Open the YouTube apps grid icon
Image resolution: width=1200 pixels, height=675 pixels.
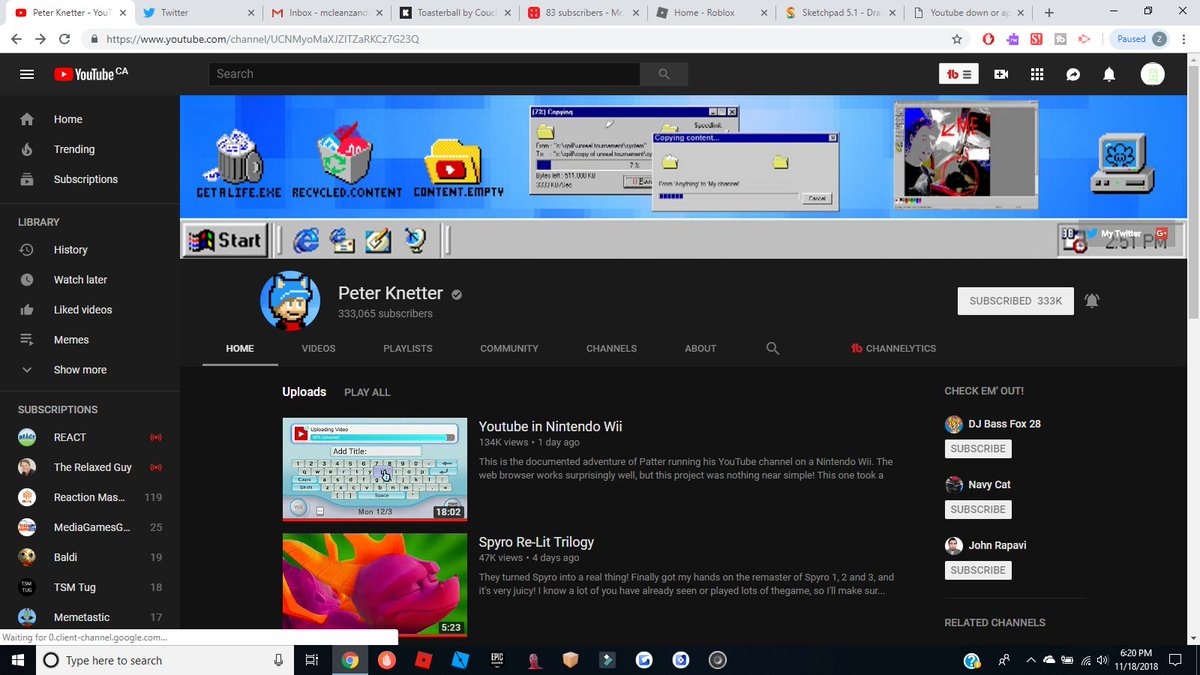pyautogui.click(x=1037, y=74)
